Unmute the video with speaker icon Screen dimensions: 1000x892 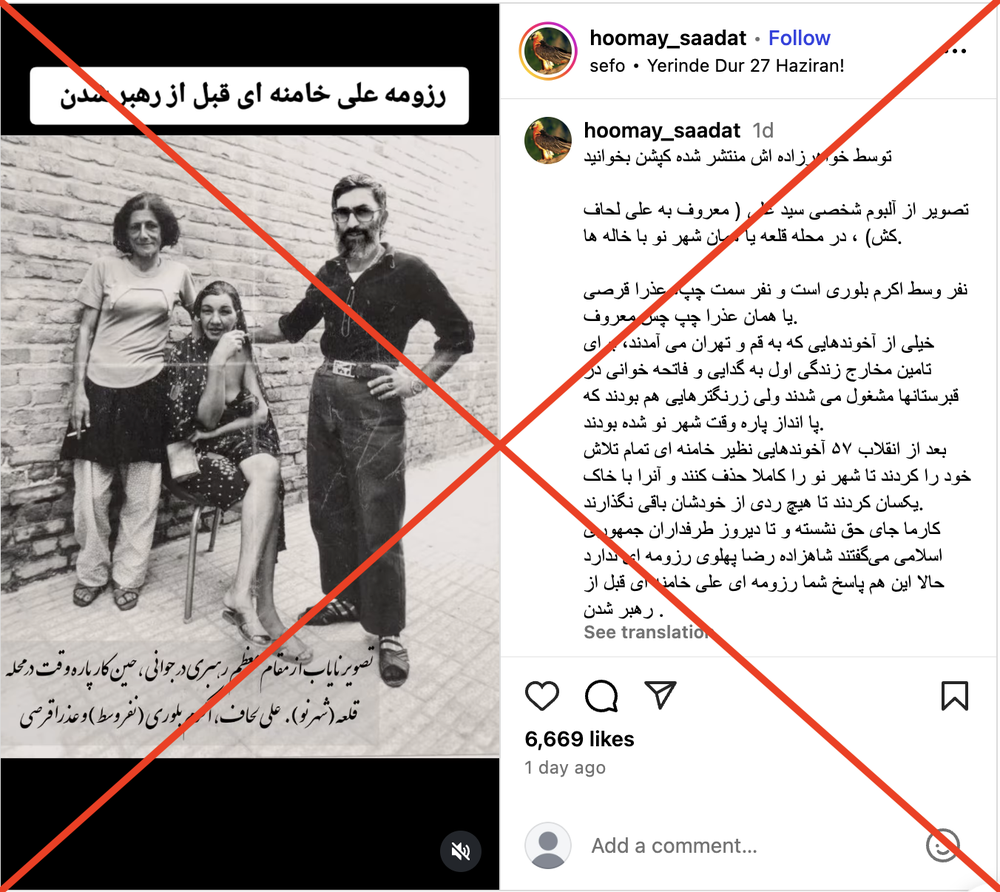(460, 851)
